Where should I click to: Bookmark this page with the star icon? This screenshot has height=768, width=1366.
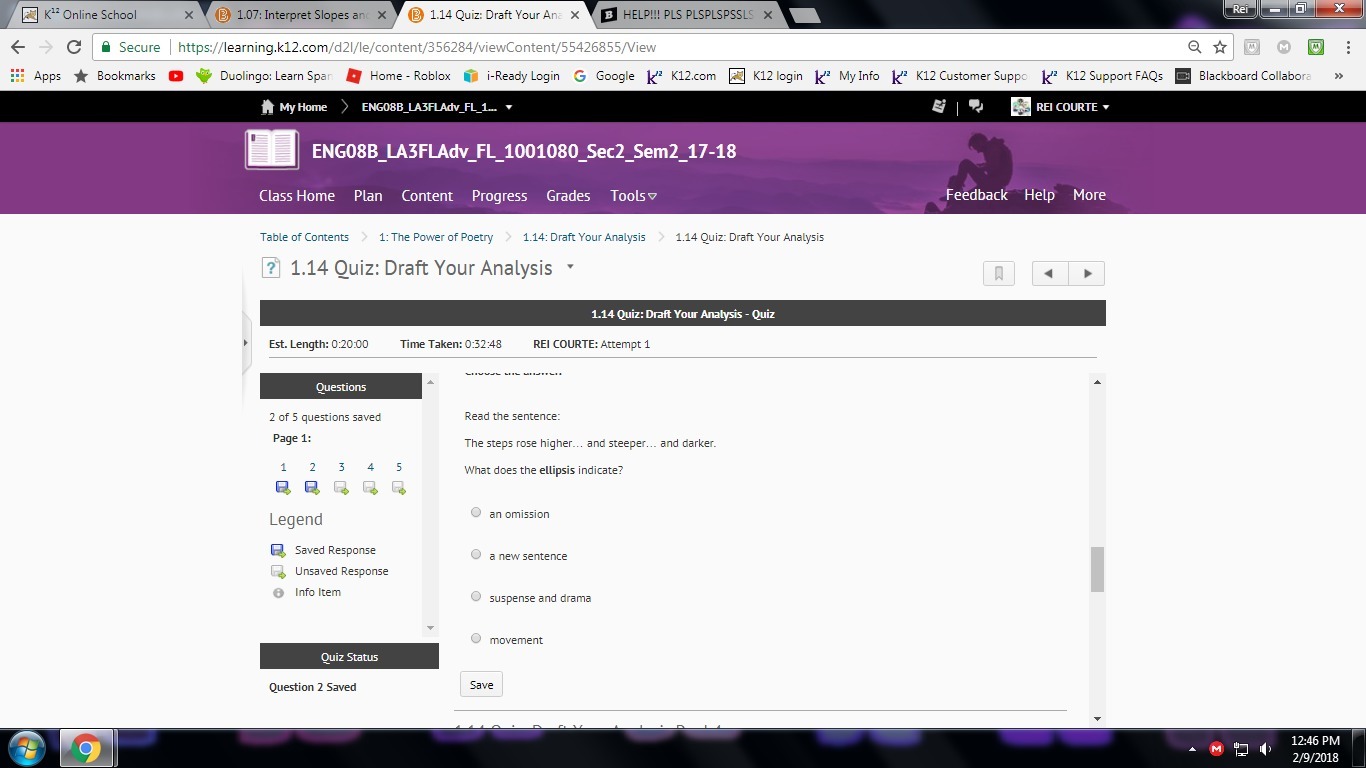pyautogui.click(x=1220, y=47)
